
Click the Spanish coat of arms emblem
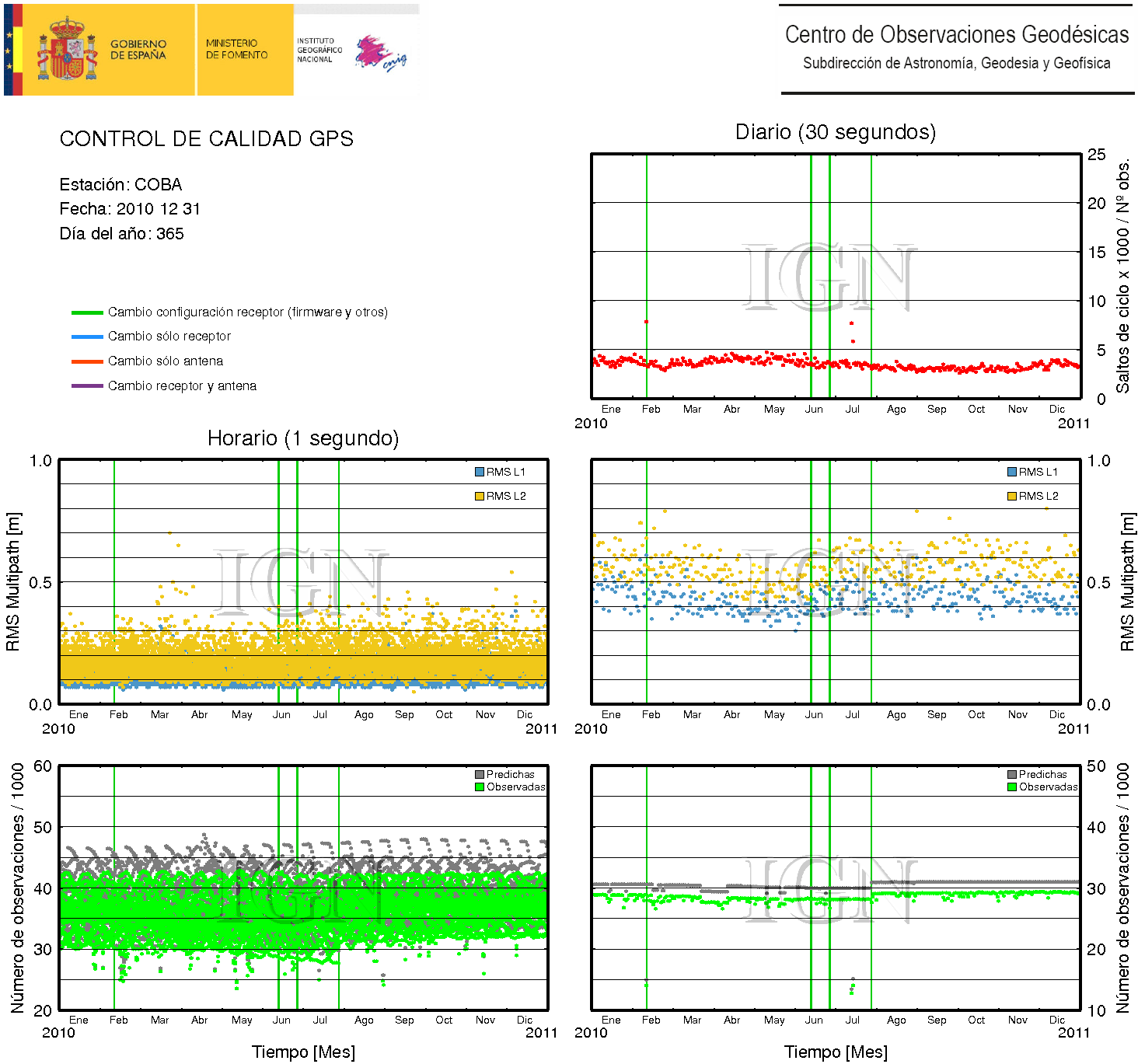point(67,50)
